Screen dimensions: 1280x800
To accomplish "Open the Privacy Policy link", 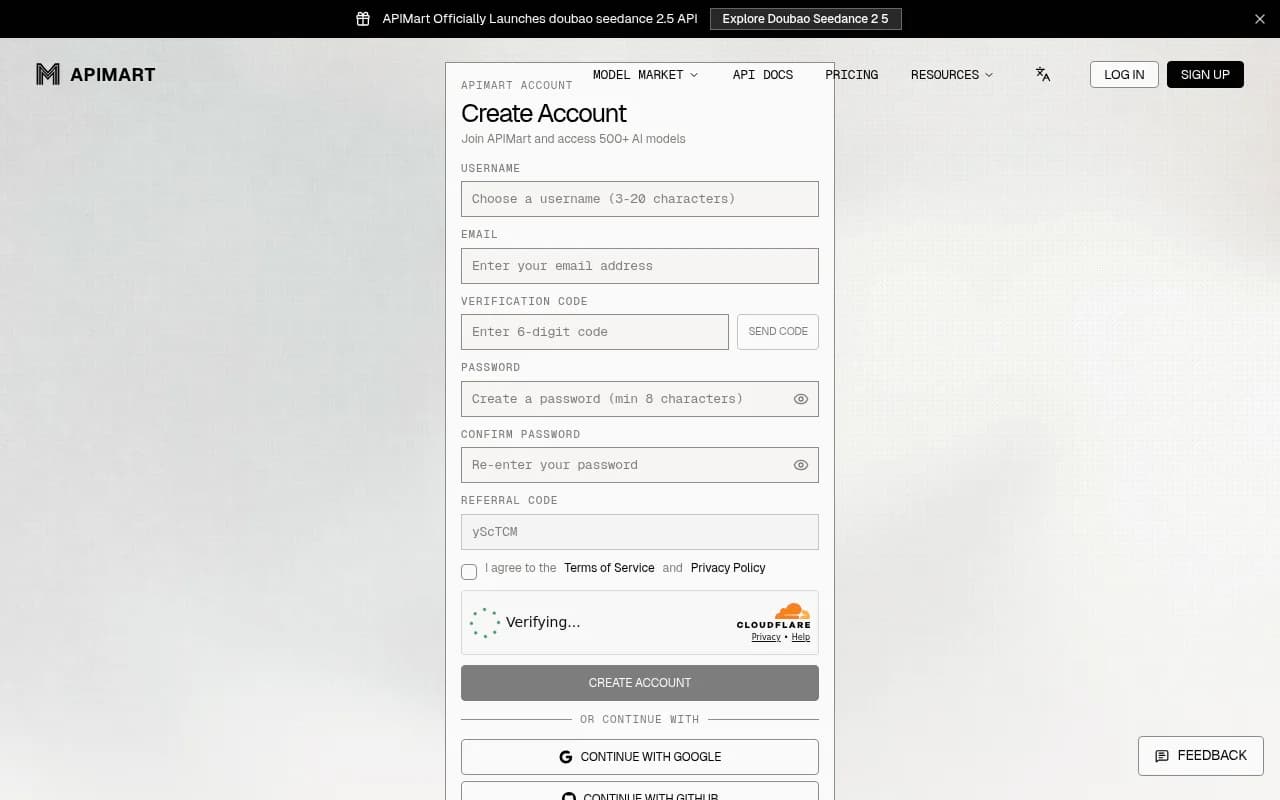I will click(728, 568).
